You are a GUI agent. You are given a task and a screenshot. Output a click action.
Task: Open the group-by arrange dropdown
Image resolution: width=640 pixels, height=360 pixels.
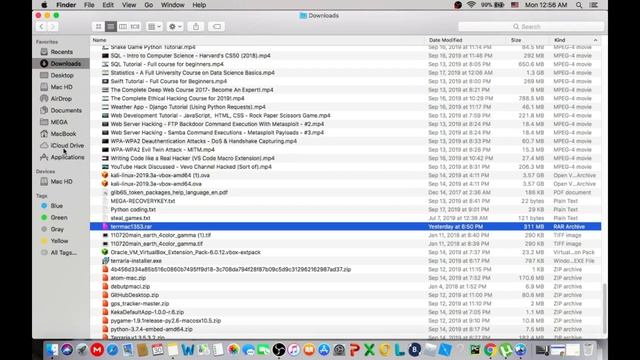(154, 27)
